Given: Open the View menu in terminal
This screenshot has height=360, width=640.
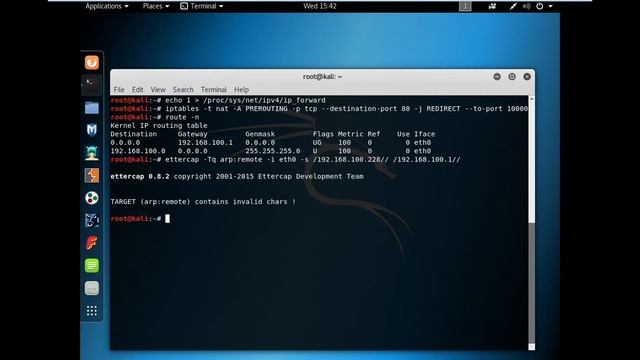Looking at the screenshot, I should tap(158, 89).
